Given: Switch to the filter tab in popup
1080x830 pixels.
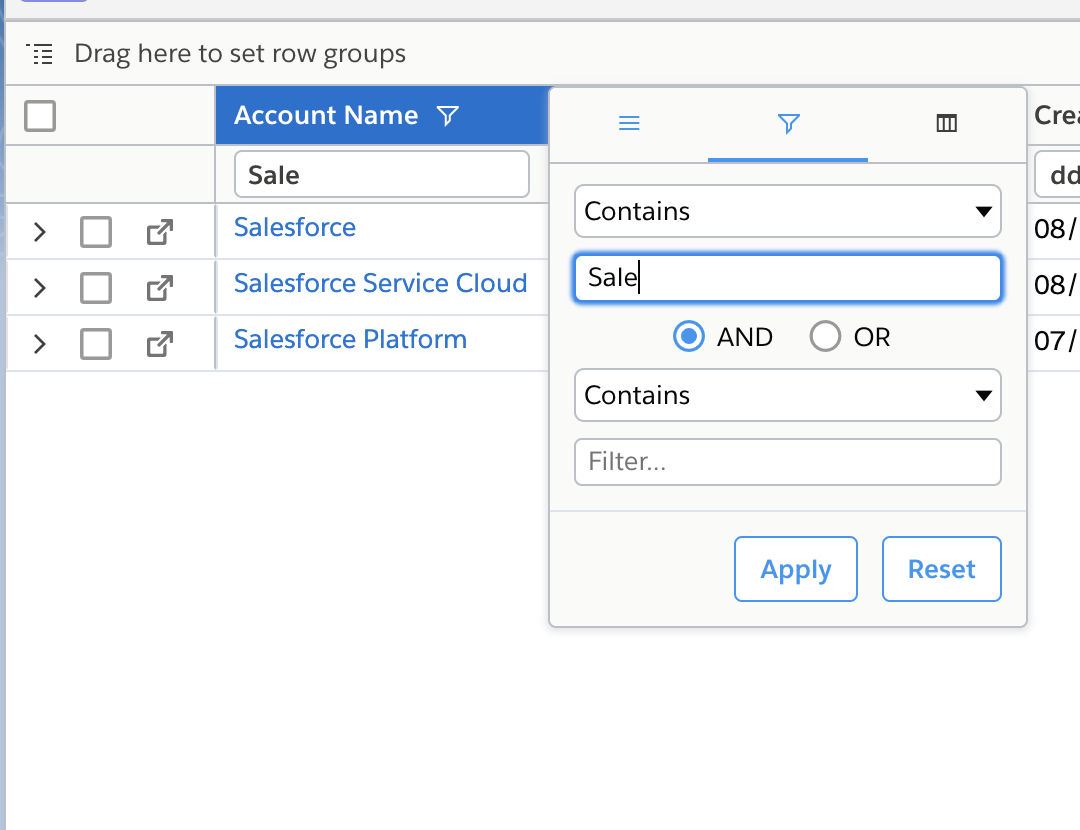Looking at the screenshot, I should pyautogui.click(x=788, y=124).
